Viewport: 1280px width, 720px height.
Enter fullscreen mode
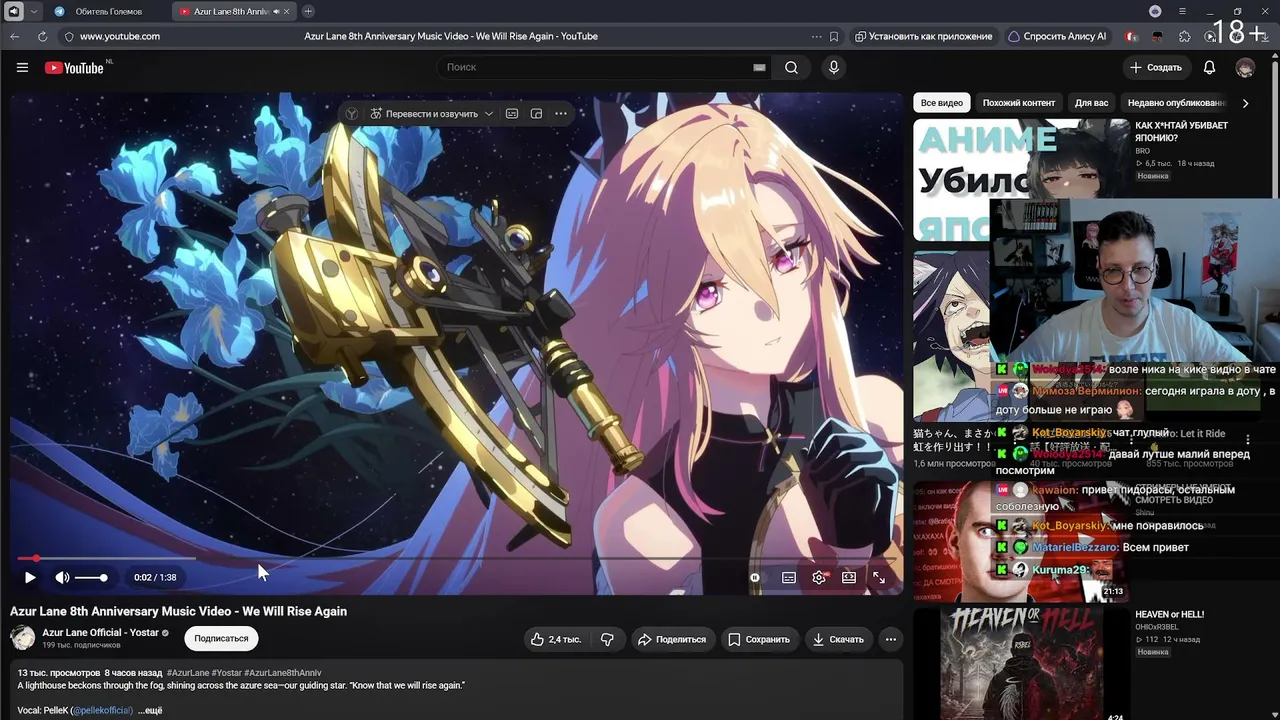coord(879,577)
